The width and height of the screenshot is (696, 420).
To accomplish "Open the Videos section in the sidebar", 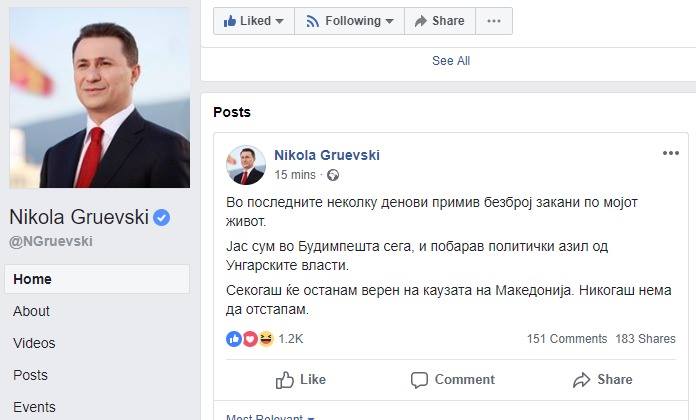I will (x=34, y=343).
